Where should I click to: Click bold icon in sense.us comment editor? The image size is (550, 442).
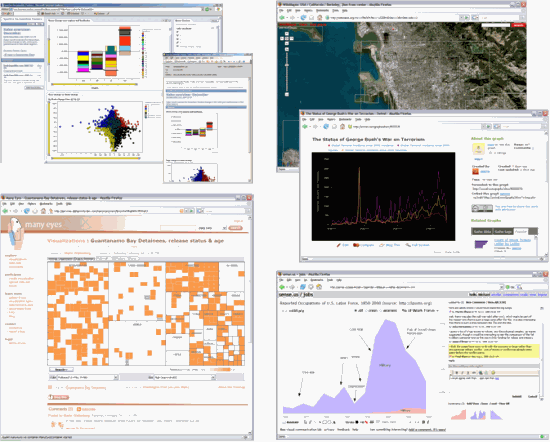click(x=457, y=373)
